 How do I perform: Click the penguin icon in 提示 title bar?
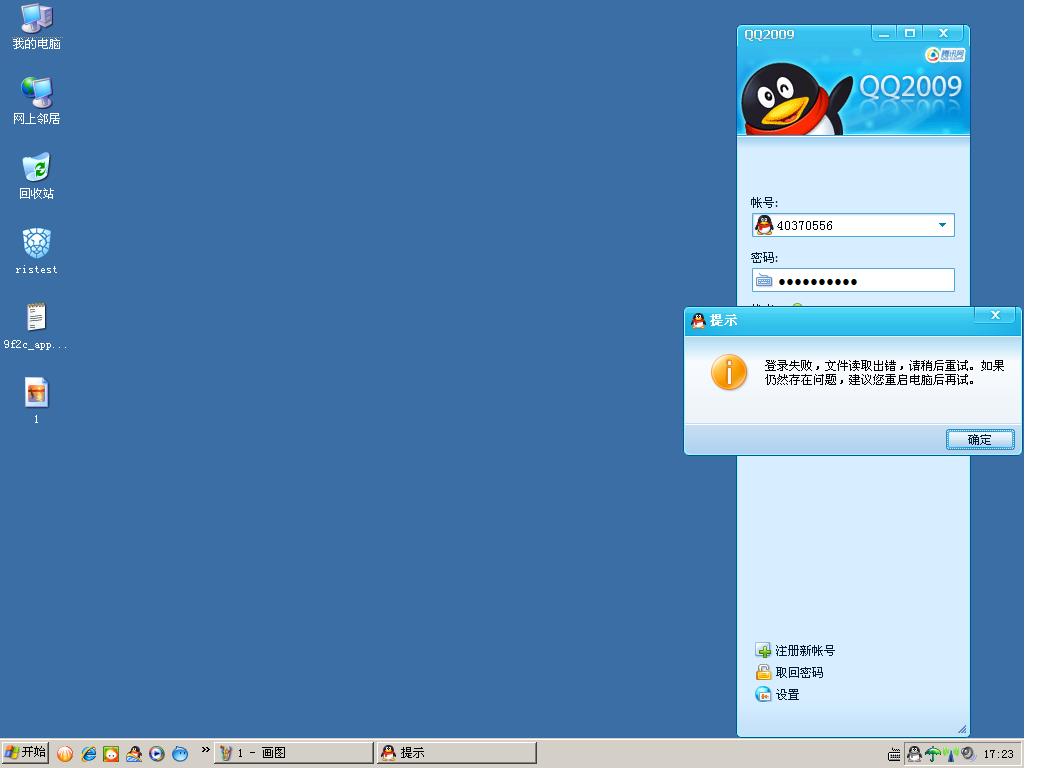coord(698,320)
